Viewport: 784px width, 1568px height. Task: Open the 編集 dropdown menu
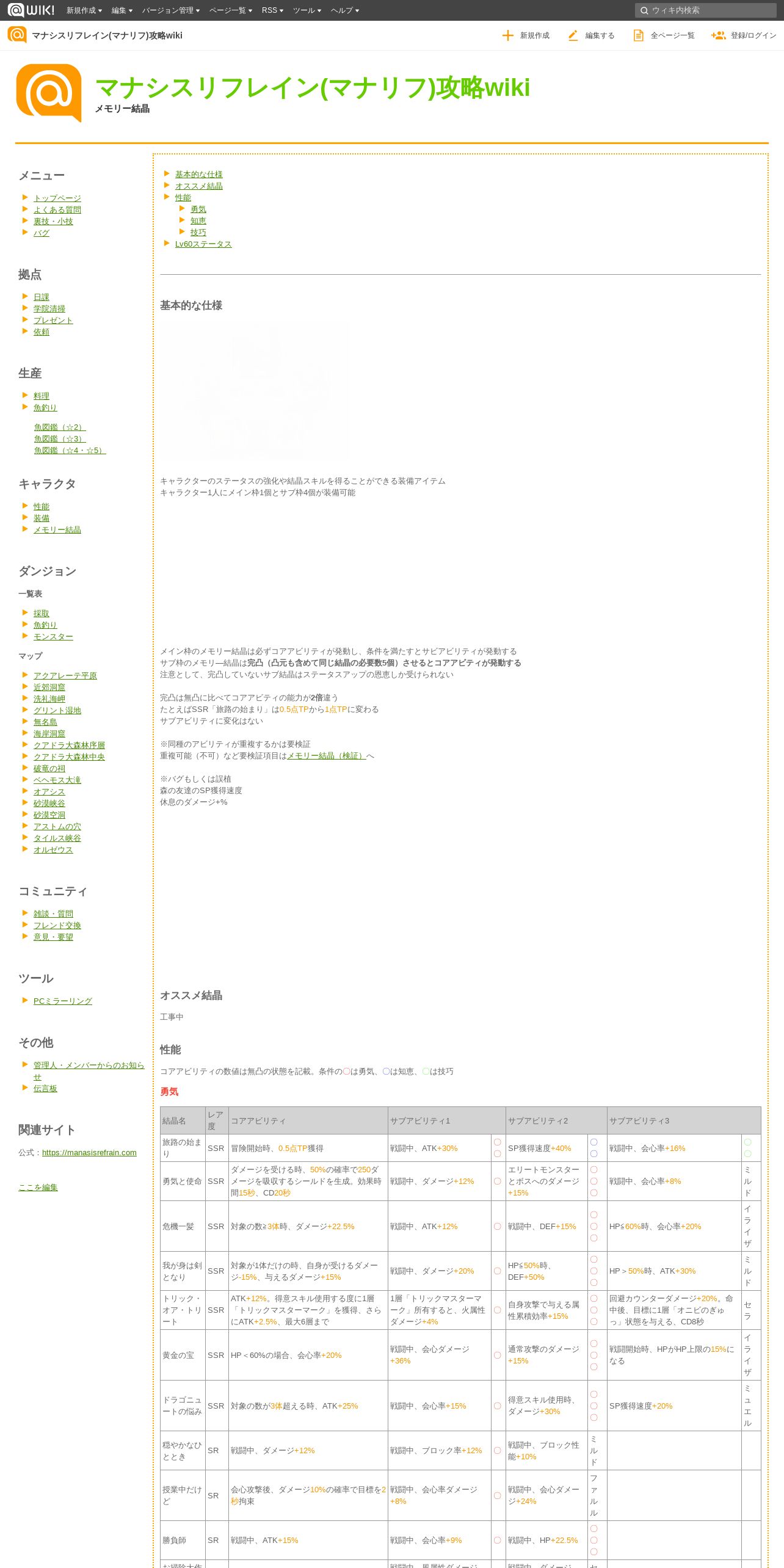coord(122,10)
